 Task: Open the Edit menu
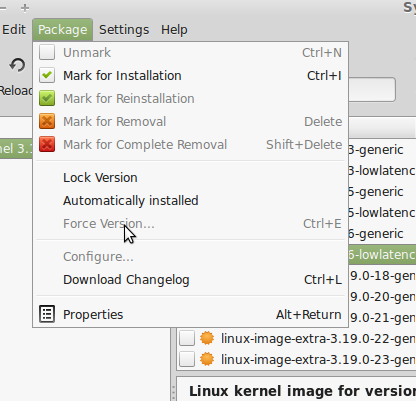(x=14, y=30)
